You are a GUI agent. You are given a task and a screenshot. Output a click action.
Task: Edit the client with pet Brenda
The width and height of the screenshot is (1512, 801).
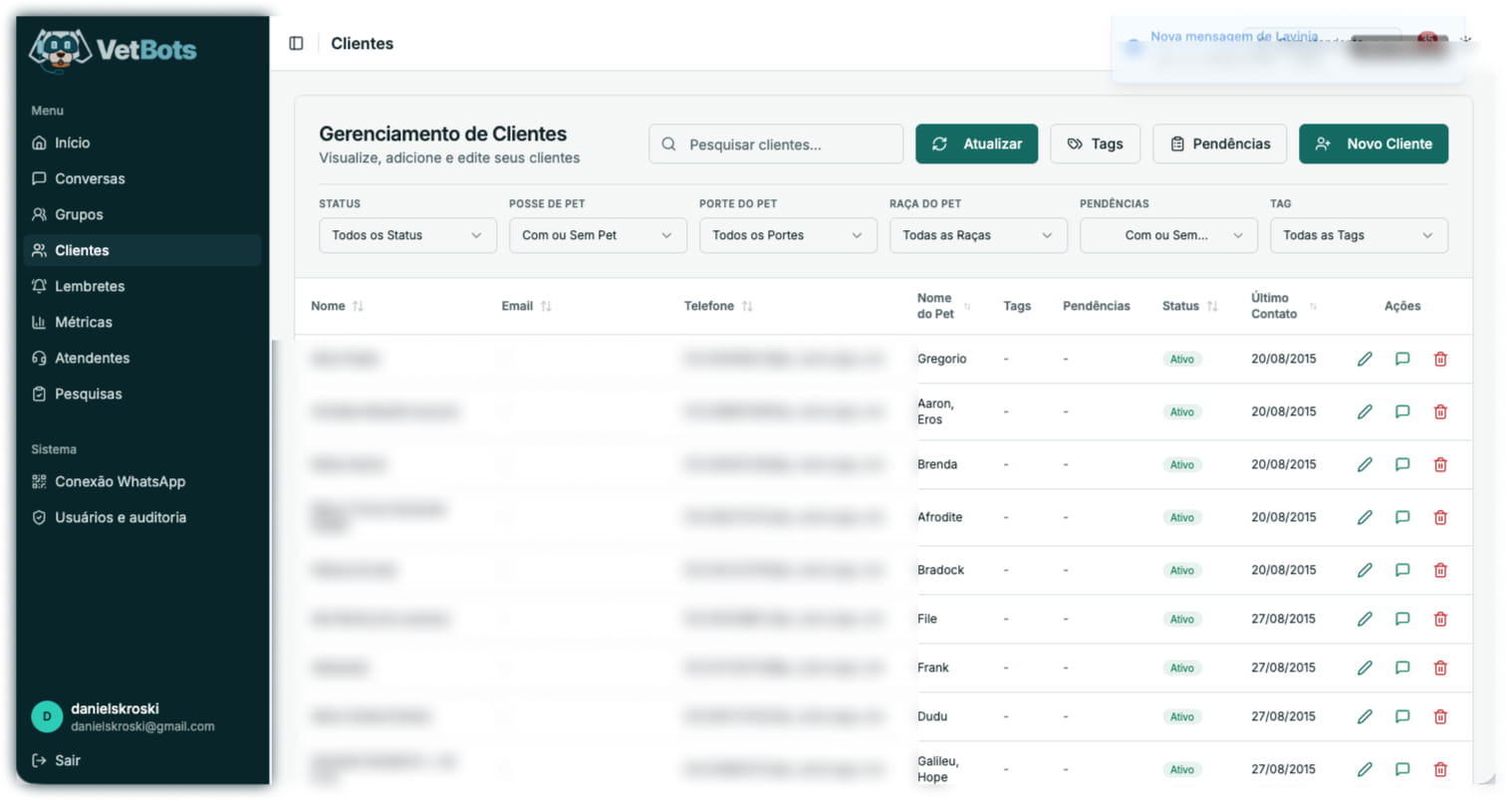[1365, 464]
